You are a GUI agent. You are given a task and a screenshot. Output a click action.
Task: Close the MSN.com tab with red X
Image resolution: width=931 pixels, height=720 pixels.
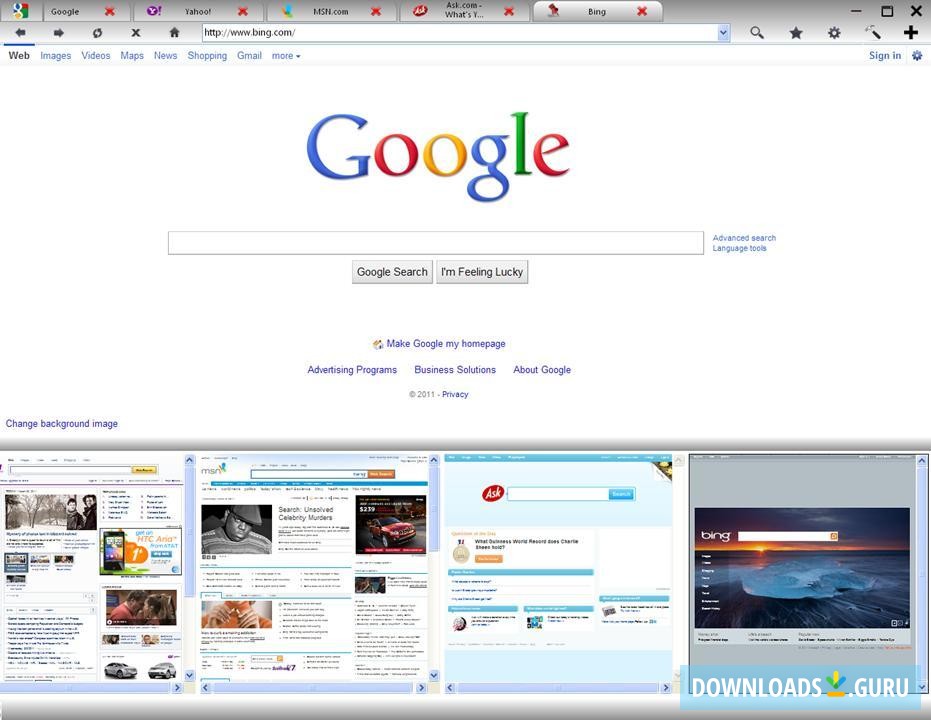pyautogui.click(x=376, y=11)
